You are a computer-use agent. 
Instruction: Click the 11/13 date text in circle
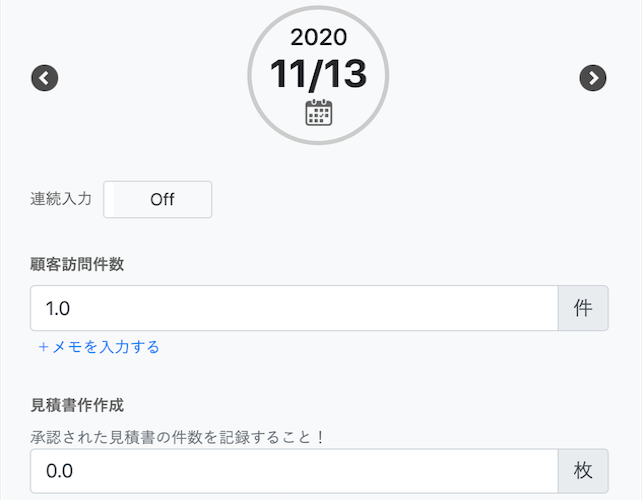coord(318,74)
